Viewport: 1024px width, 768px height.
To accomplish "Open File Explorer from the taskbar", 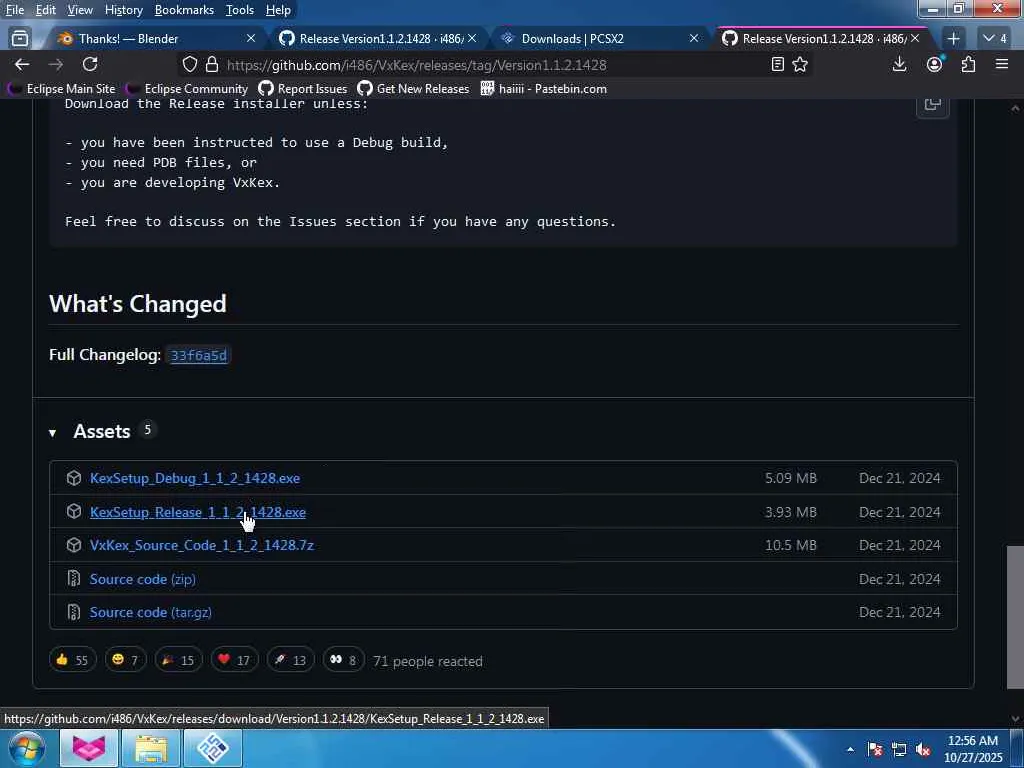I will (151, 748).
